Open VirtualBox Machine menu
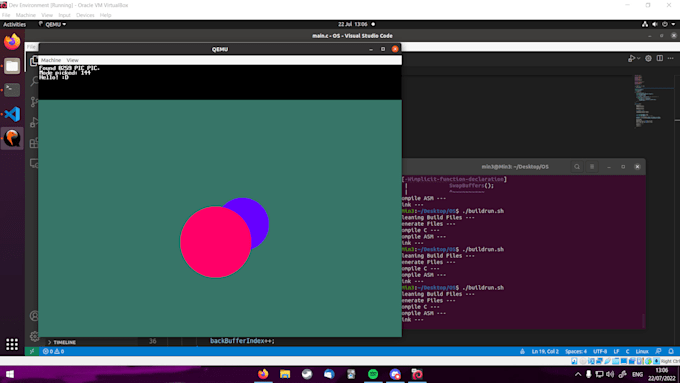Image resolution: width=680 pixels, height=383 pixels. (26, 15)
